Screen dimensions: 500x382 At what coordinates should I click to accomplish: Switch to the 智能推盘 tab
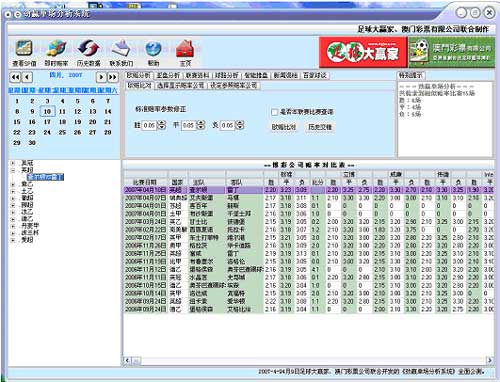[x=256, y=75]
